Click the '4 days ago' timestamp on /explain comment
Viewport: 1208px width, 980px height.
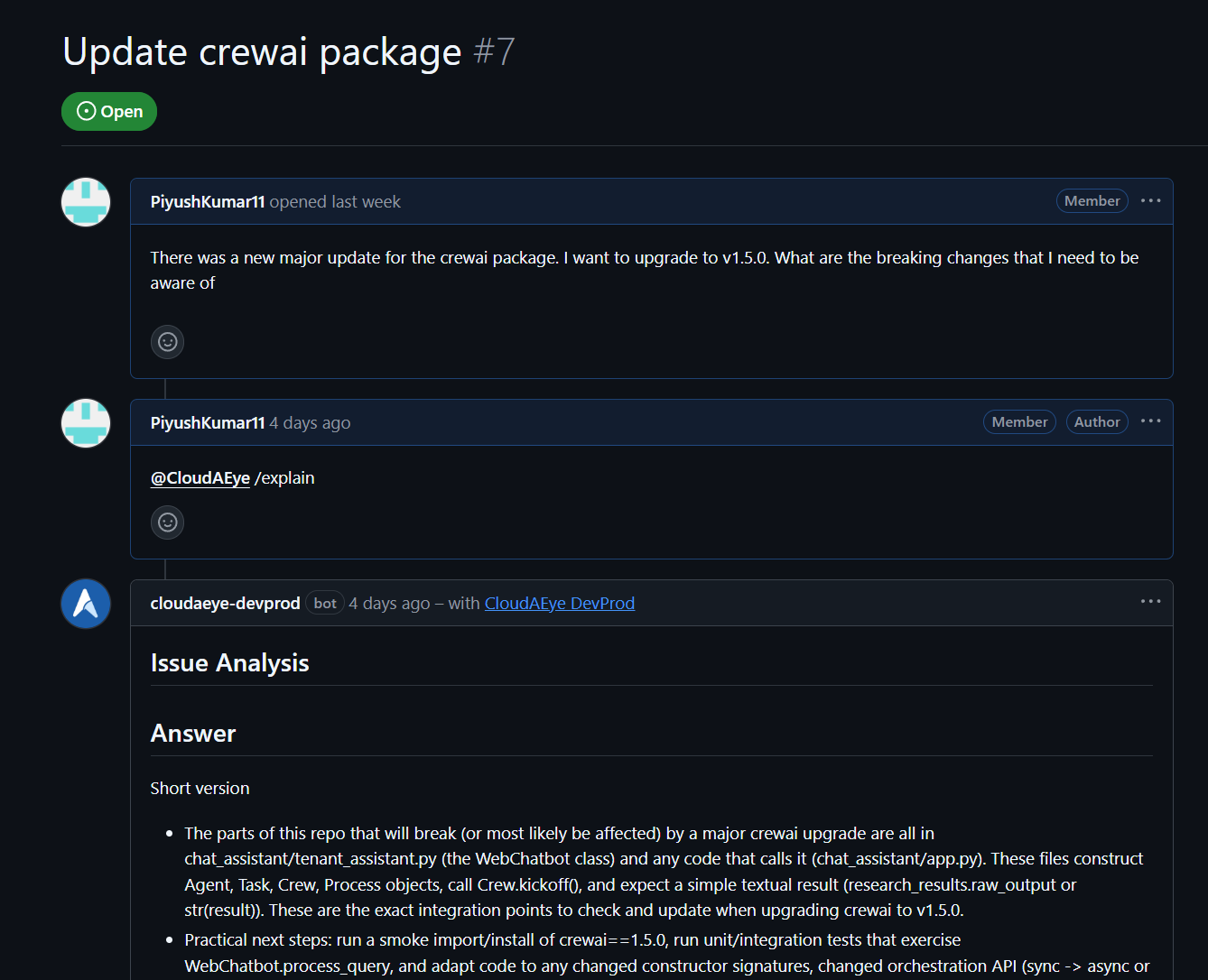point(310,423)
